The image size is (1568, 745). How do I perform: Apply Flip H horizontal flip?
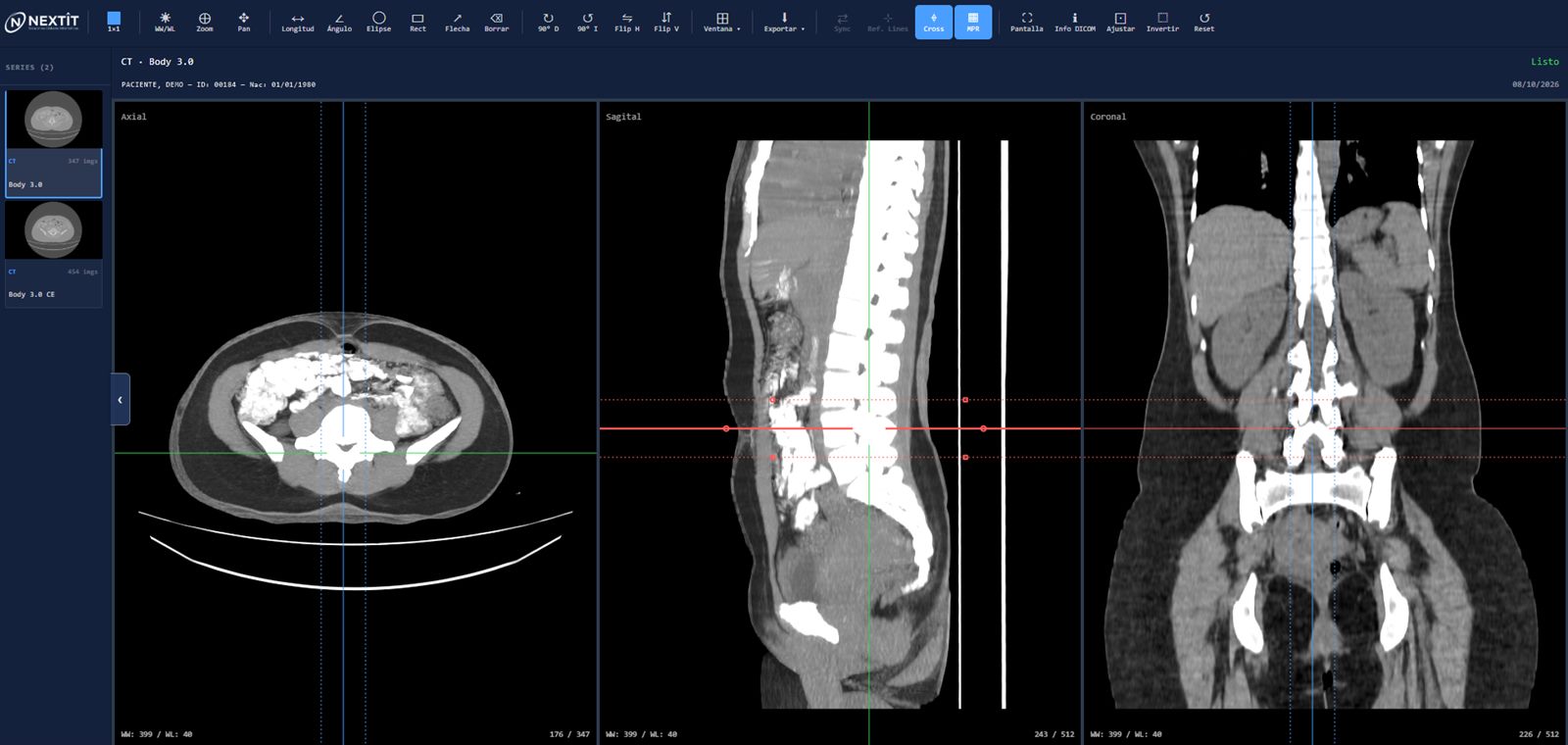(x=627, y=22)
